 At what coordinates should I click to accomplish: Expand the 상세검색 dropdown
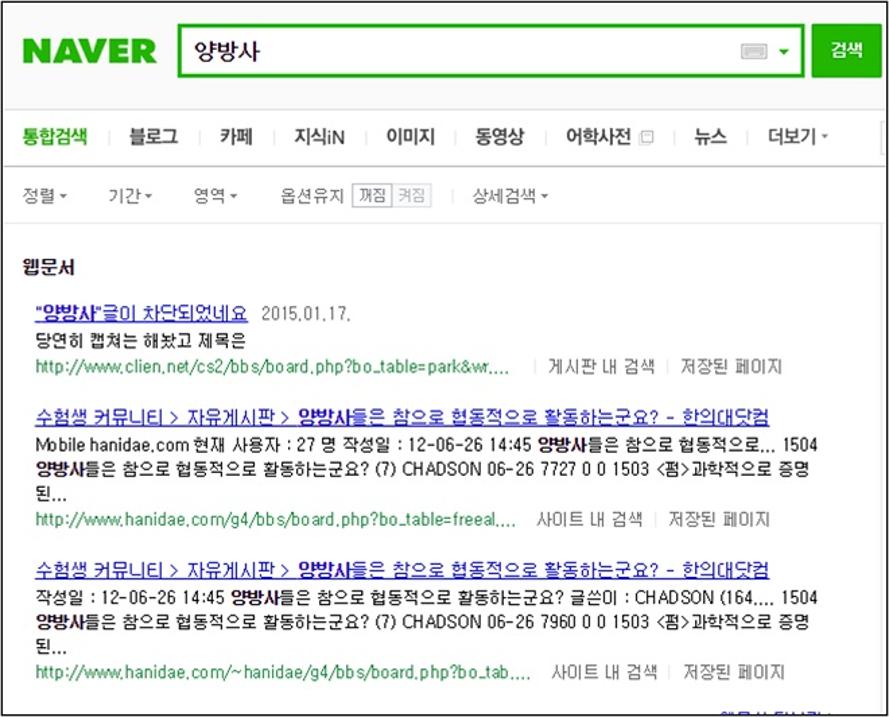(510, 196)
